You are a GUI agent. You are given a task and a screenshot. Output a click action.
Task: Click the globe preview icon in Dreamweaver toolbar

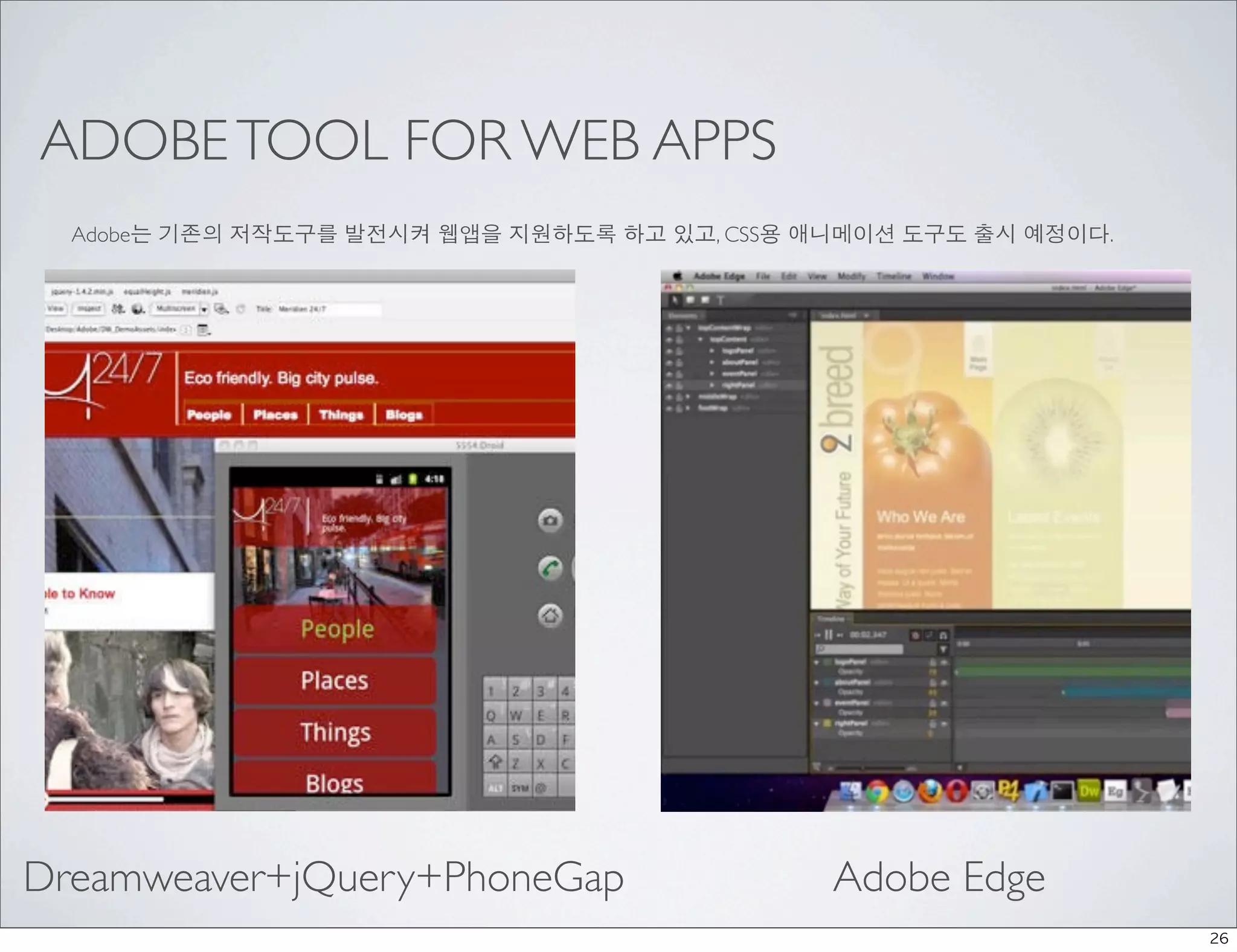138,309
